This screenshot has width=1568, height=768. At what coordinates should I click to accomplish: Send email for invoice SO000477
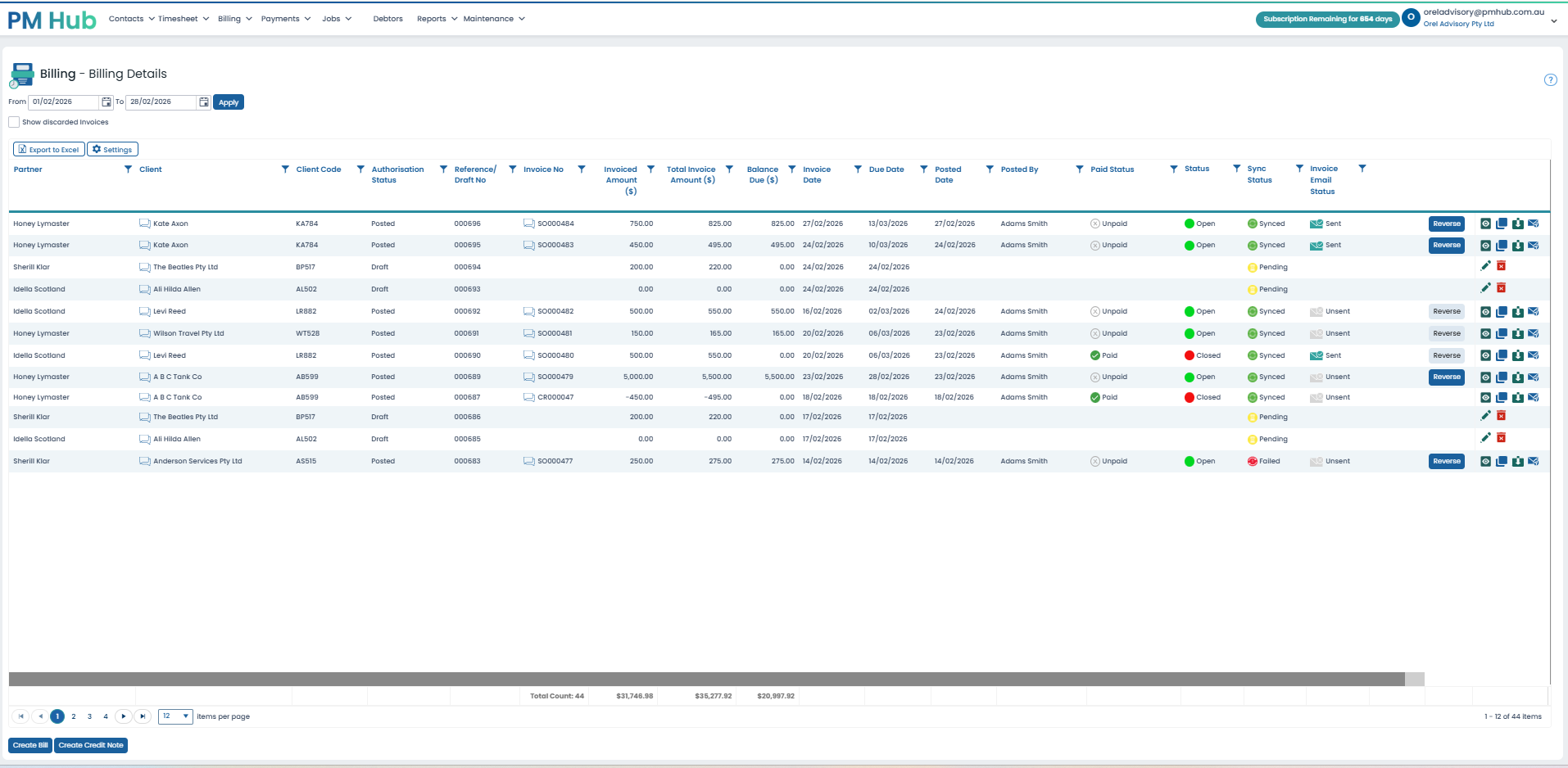1533,462
